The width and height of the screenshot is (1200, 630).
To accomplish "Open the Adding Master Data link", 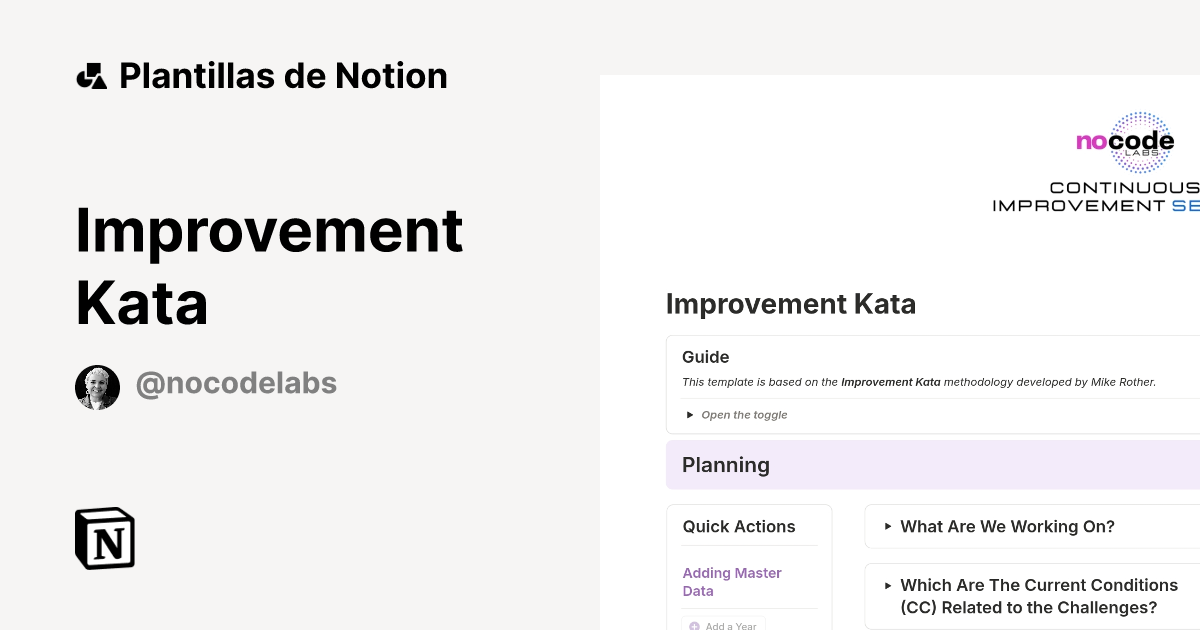I will coord(732,581).
